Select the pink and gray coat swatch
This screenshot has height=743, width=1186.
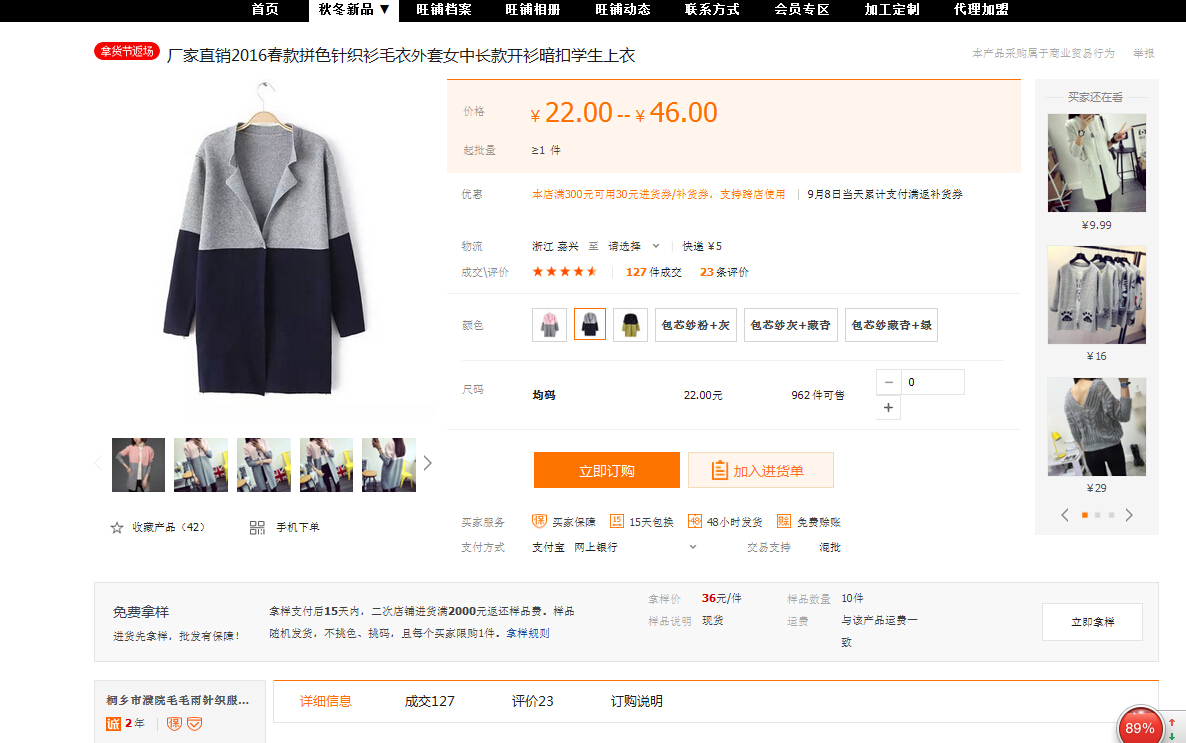click(x=549, y=325)
